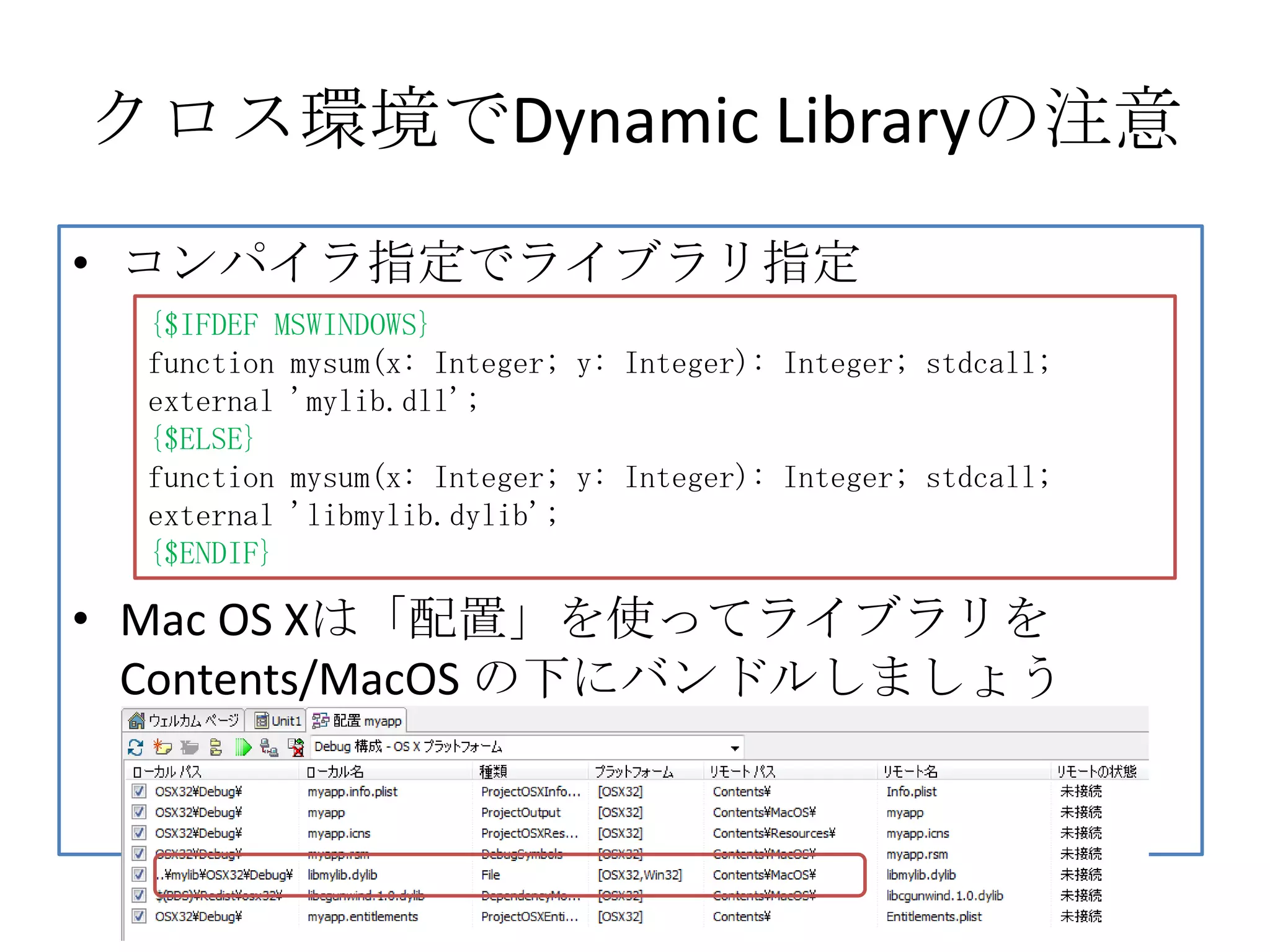Toggle the myapp.entitlements row checkbox
This screenshot has height=952, width=1270.
coord(139,916)
